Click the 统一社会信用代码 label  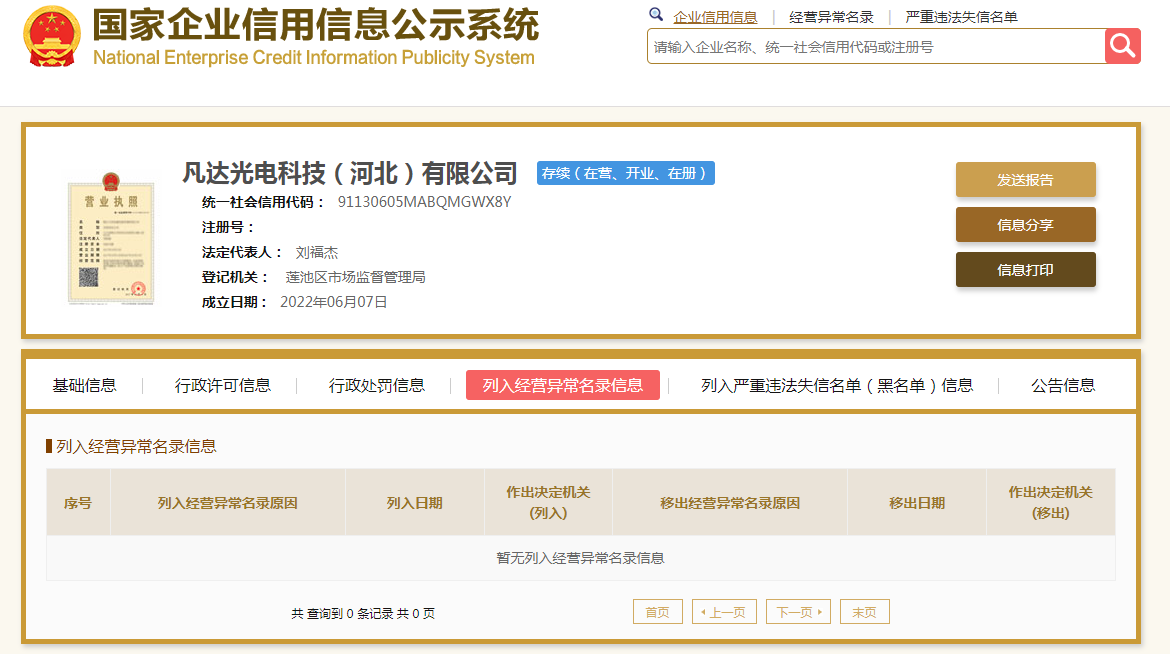click(x=263, y=202)
